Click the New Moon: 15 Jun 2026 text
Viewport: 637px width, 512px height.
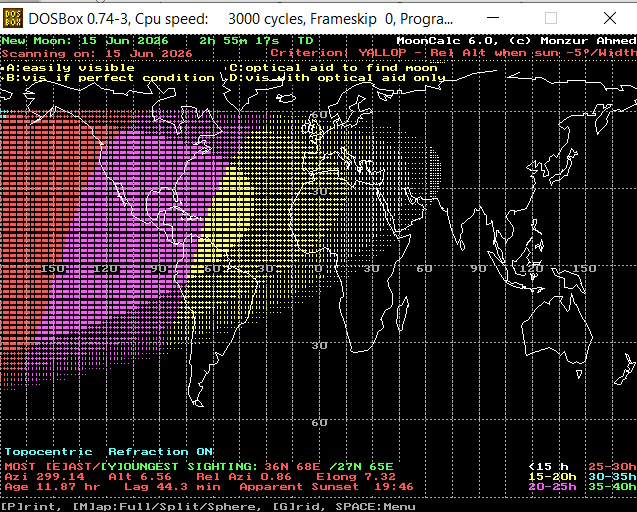point(84,41)
